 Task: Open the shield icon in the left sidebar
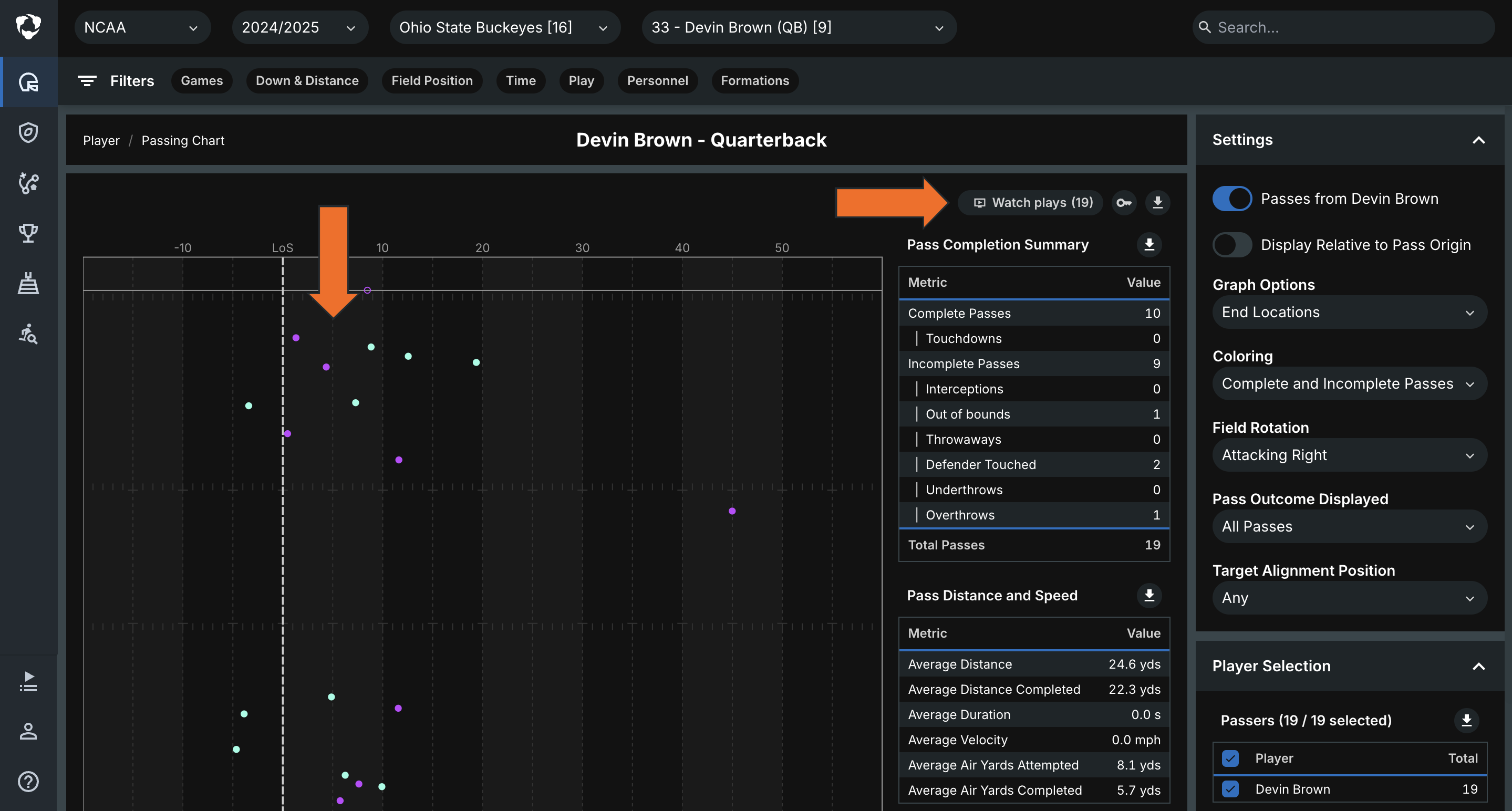point(28,132)
